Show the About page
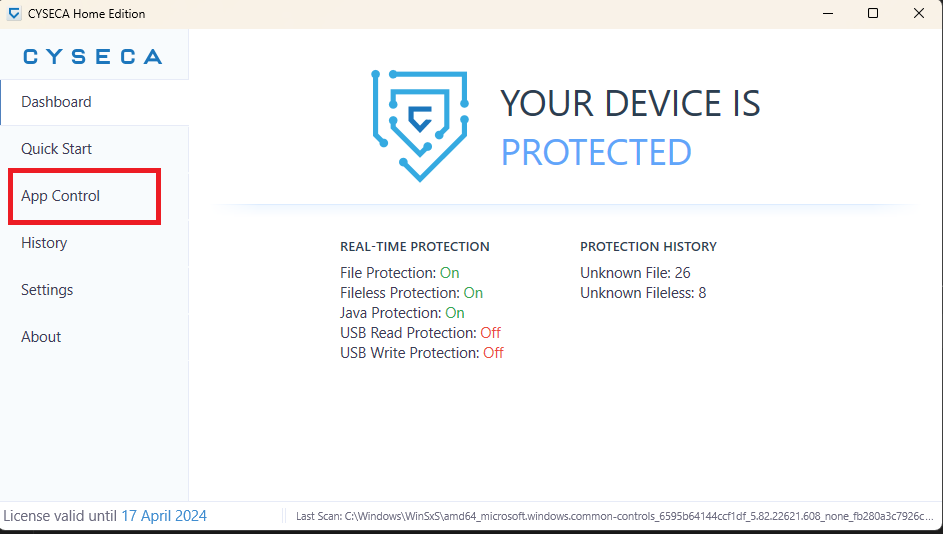This screenshot has width=943, height=534. (x=41, y=337)
